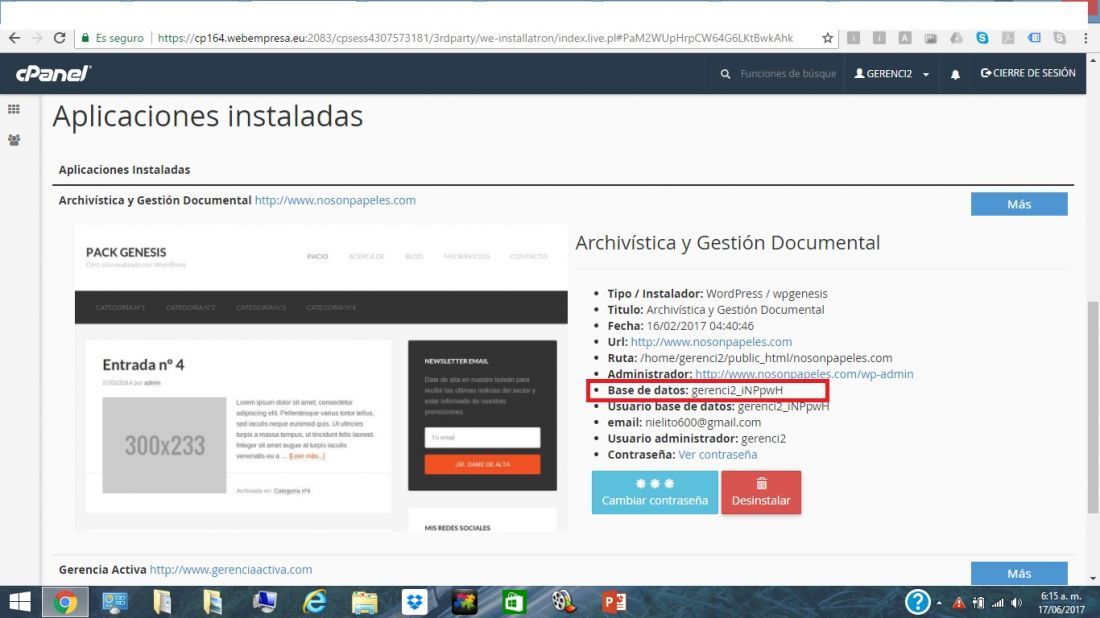1100x618 pixels.
Task: Click email value nielito600@gmail.com
Action: coord(703,422)
